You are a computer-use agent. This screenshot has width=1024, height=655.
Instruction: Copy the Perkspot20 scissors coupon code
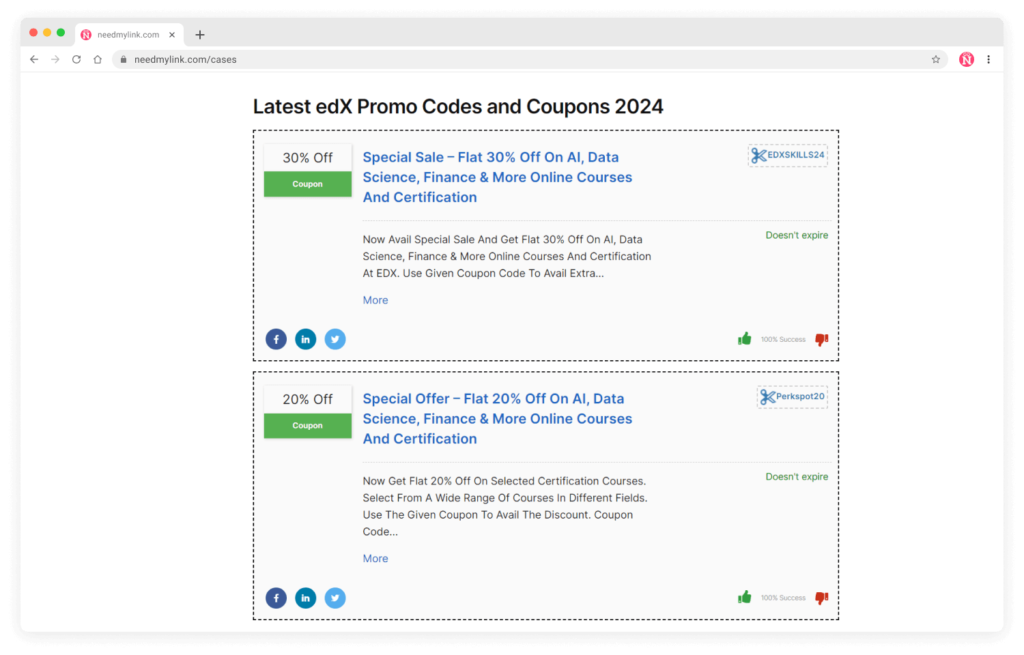pyautogui.click(x=792, y=397)
